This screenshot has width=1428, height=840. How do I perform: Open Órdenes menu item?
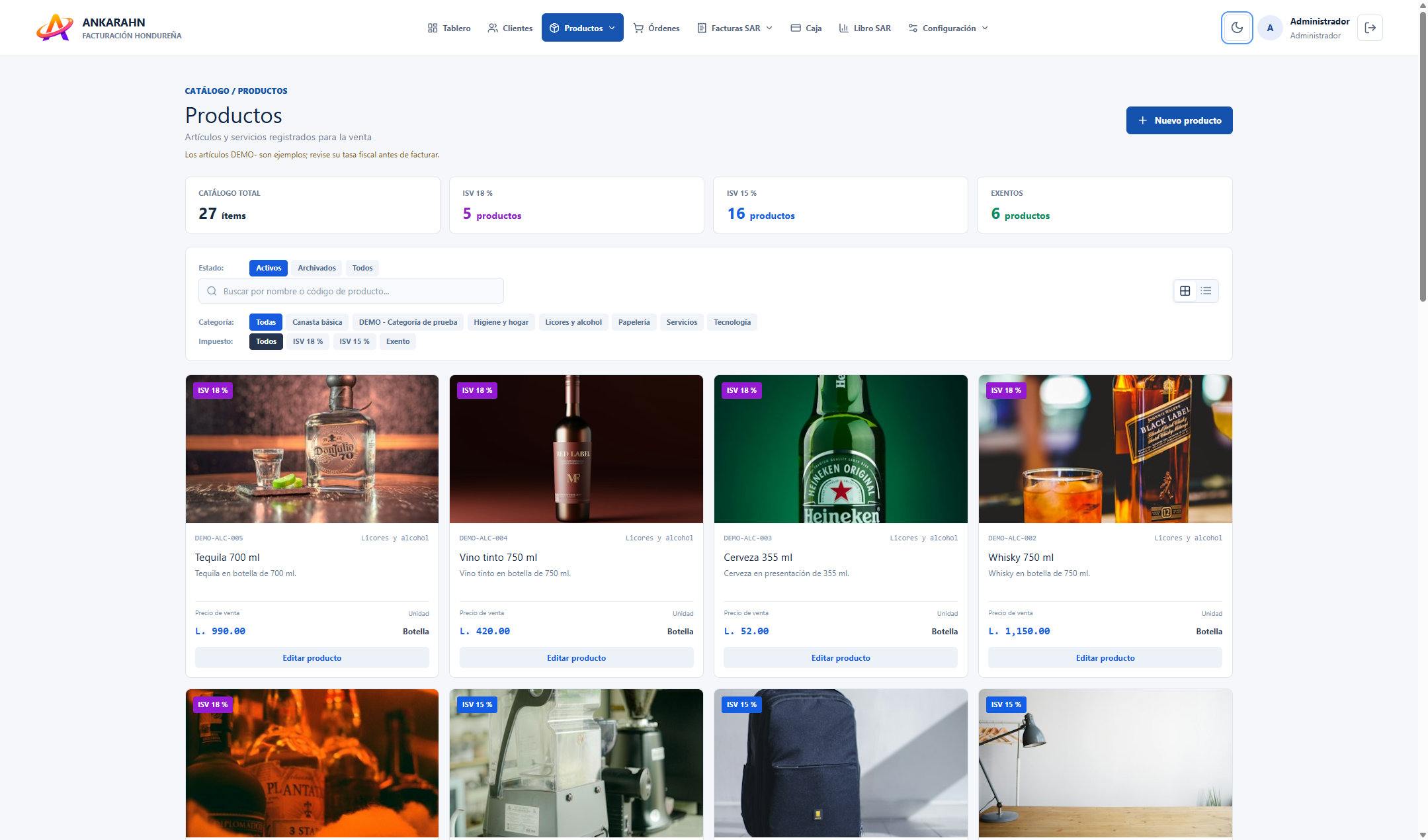656,28
